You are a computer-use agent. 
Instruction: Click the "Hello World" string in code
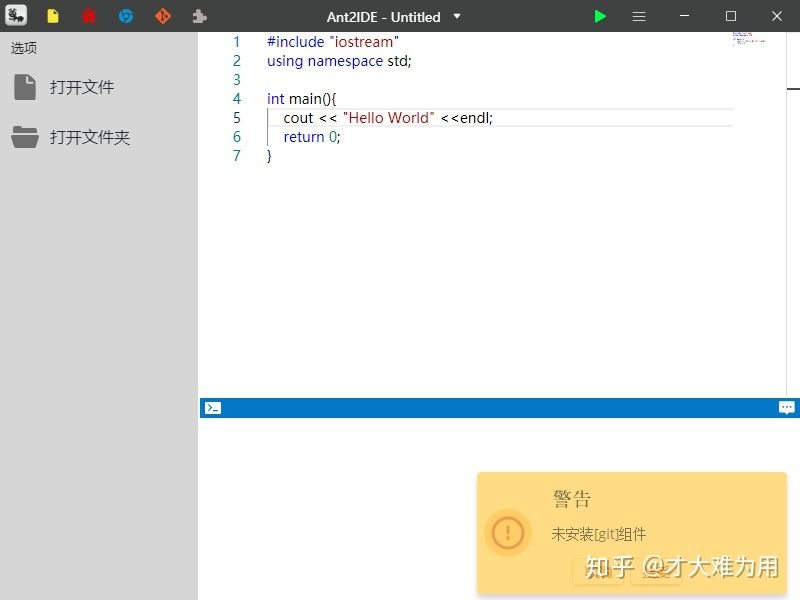coord(388,118)
